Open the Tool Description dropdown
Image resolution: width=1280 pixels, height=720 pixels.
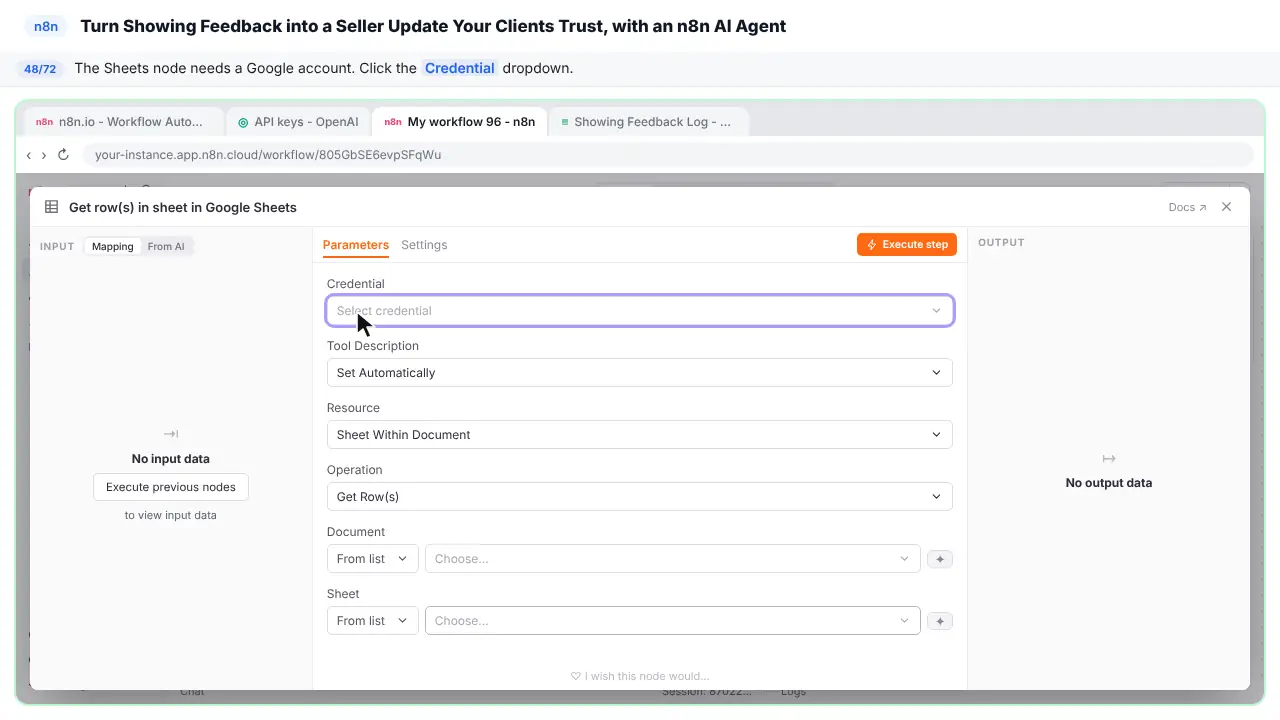pyautogui.click(x=640, y=373)
